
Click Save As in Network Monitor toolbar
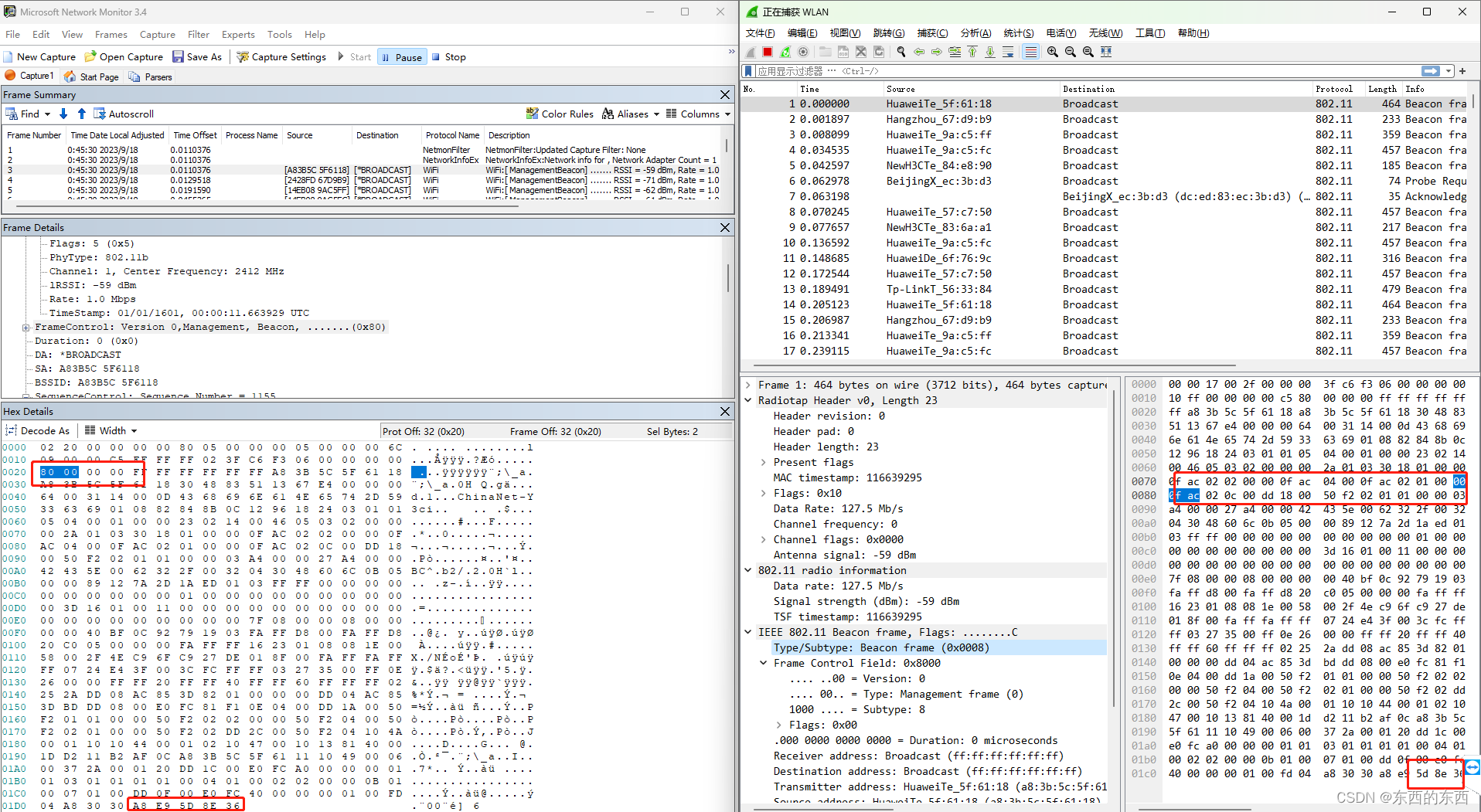[197, 57]
